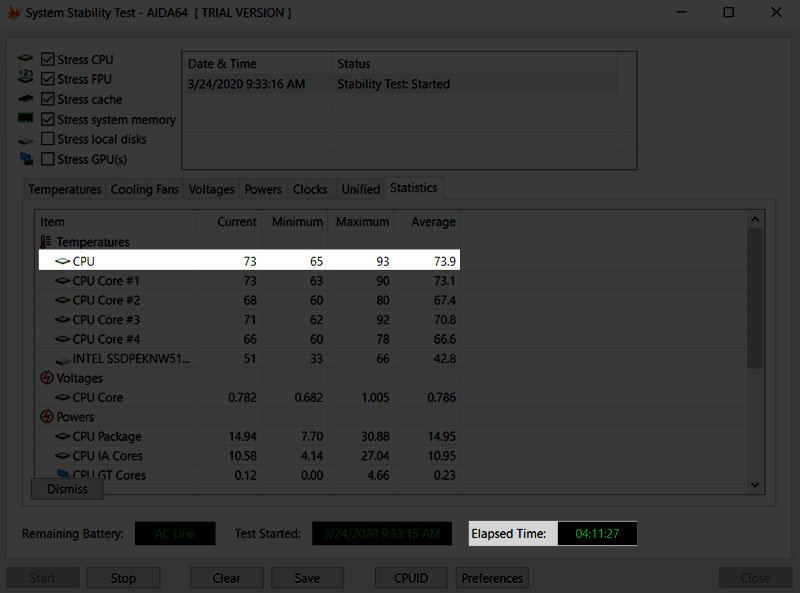Click the chip icon of CPU Core #3
Screen dimensions: 800x593
pyautogui.click(x=62, y=319)
